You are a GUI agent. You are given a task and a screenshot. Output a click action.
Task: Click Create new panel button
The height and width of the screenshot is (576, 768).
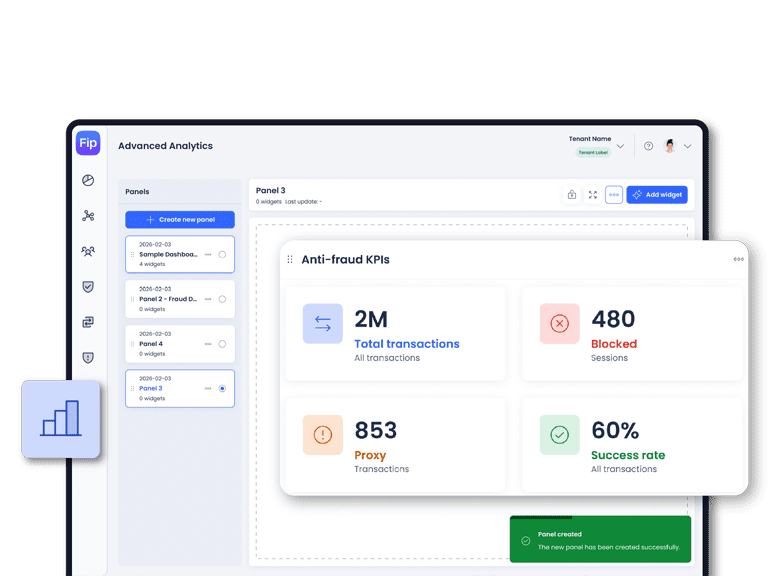180,219
